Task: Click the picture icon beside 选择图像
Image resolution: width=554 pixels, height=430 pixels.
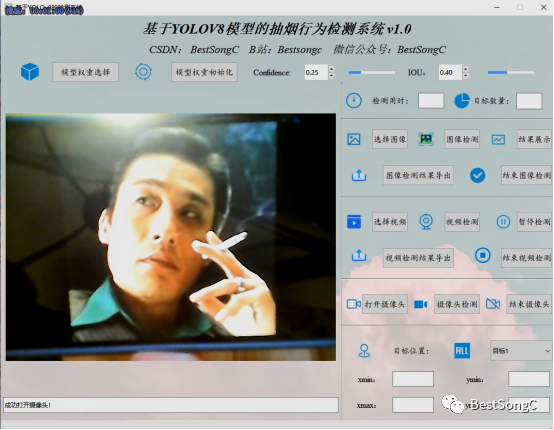Action: [354, 139]
